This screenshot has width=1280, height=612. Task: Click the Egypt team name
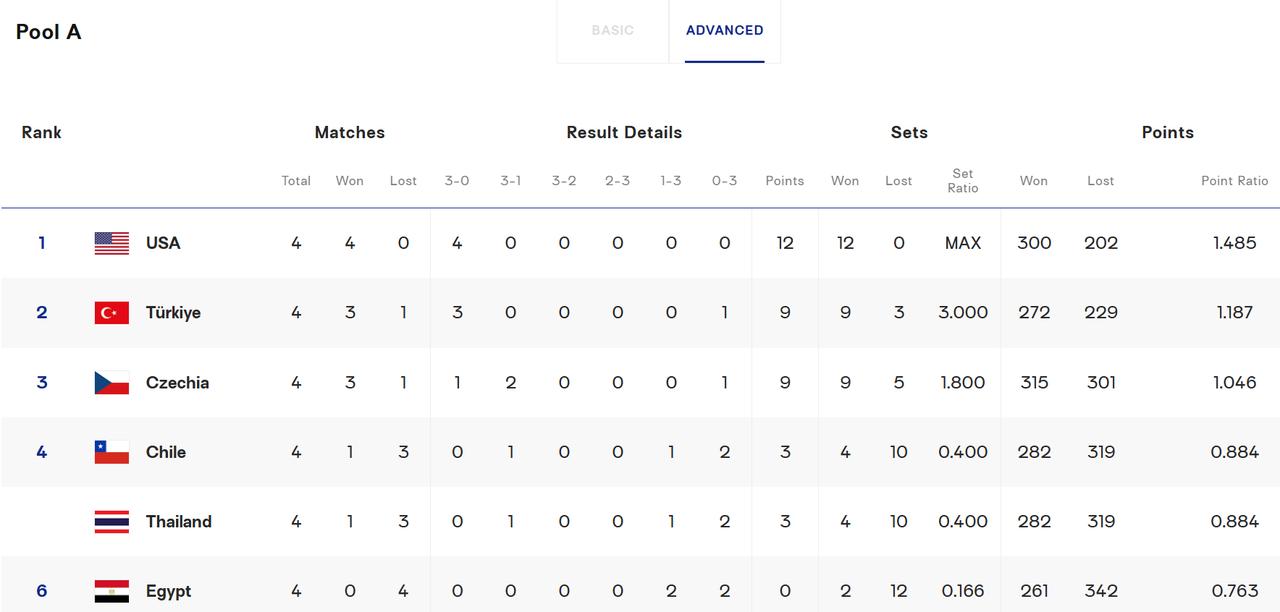(x=168, y=591)
